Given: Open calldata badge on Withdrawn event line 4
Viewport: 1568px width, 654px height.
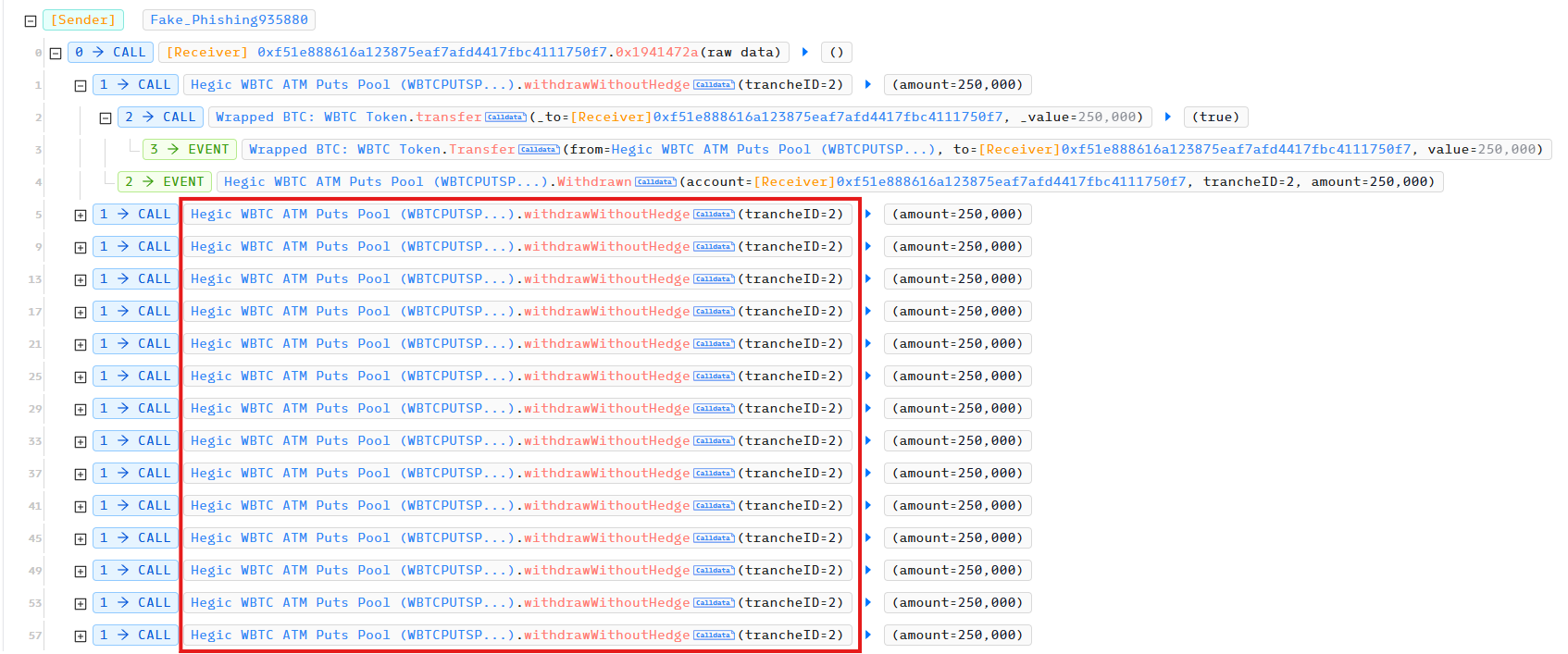Looking at the screenshot, I should [655, 182].
